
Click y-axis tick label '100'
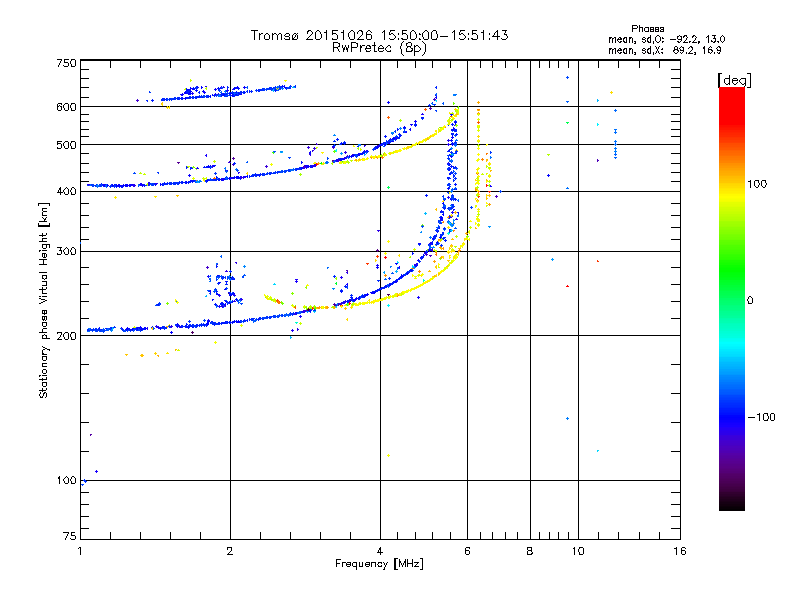(66, 480)
